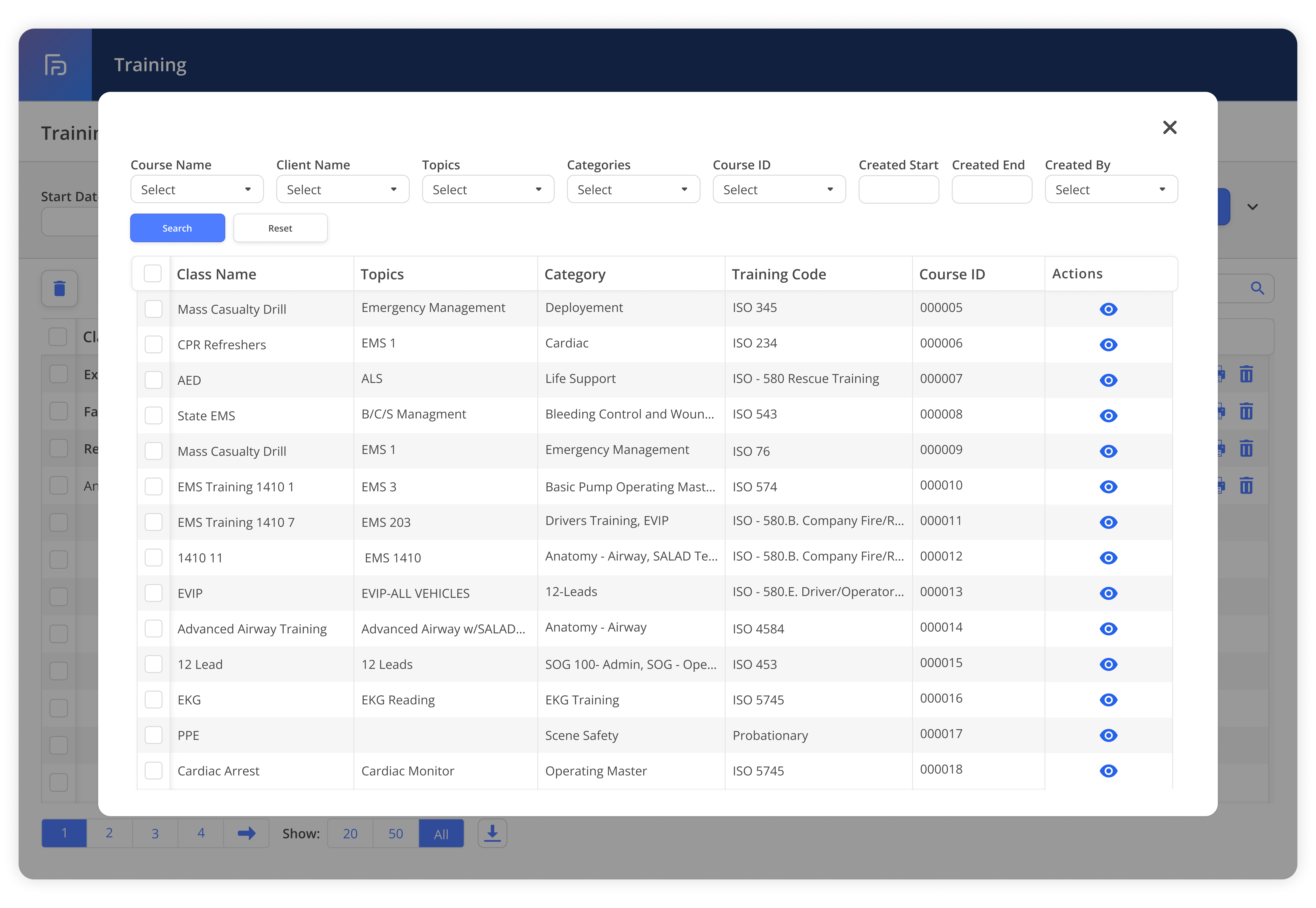Screen dimensions: 1316x908
Task: Select all rows via header checkbox
Action: coord(153,274)
